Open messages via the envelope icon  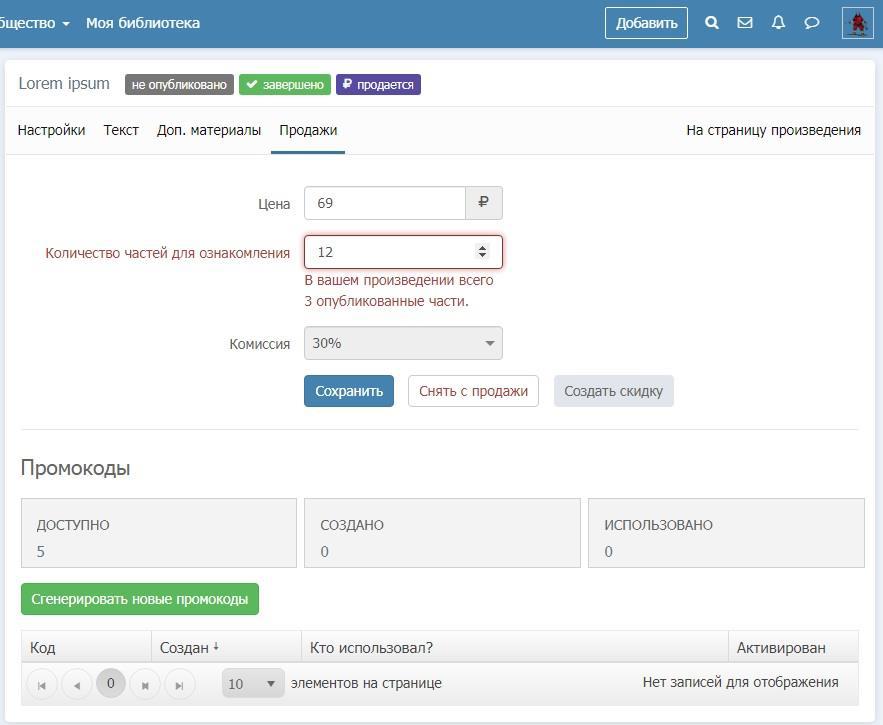click(x=745, y=22)
